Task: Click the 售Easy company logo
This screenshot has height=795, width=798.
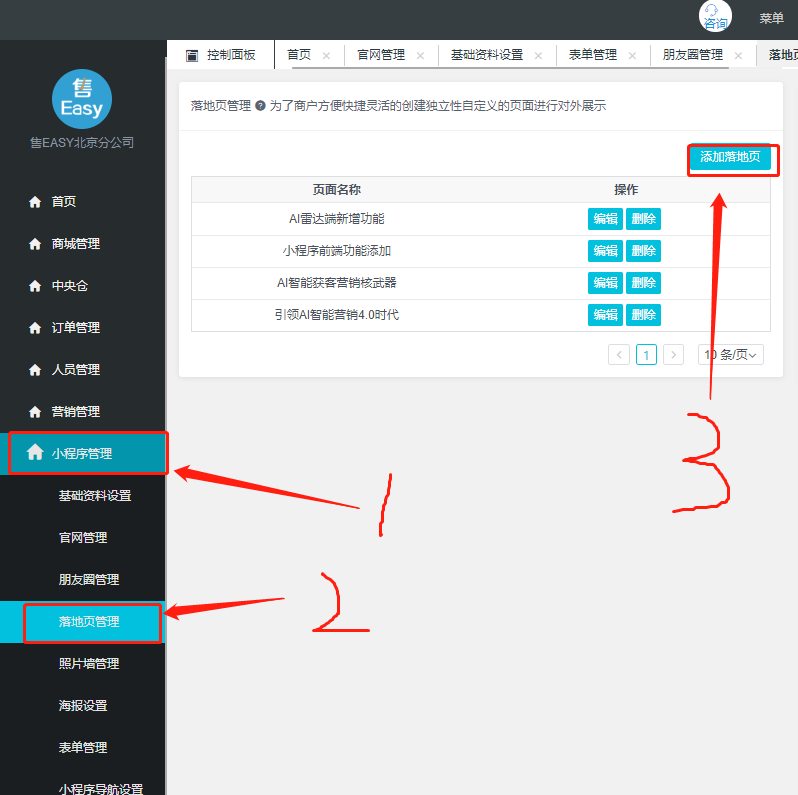Action: click(x=82, y=99)
